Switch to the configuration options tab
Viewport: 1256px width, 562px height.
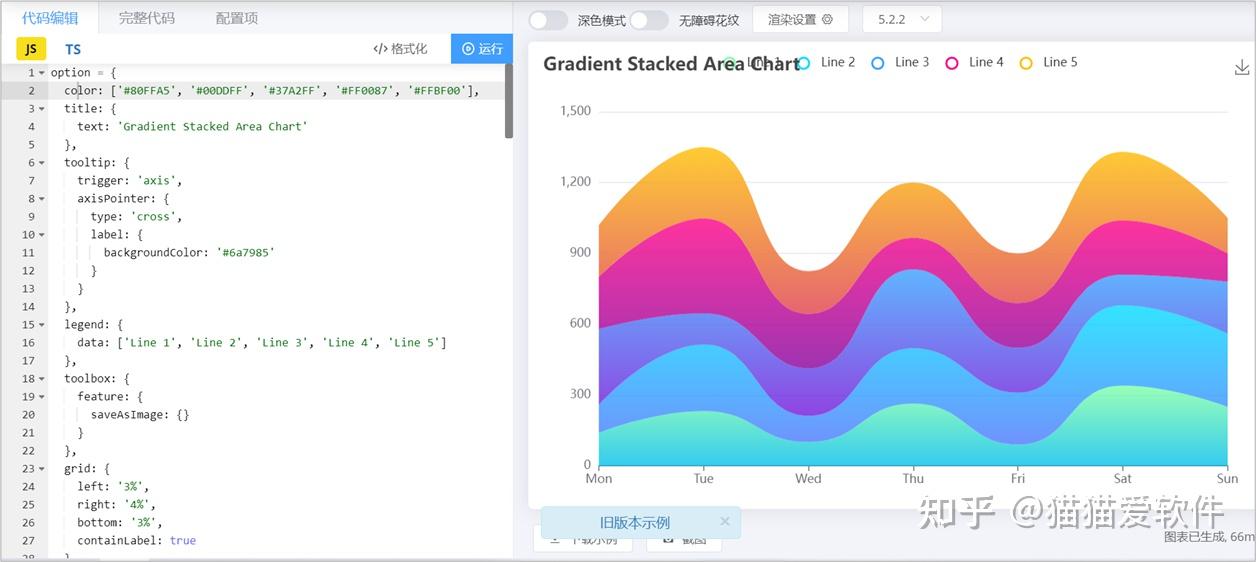[237, 18]
